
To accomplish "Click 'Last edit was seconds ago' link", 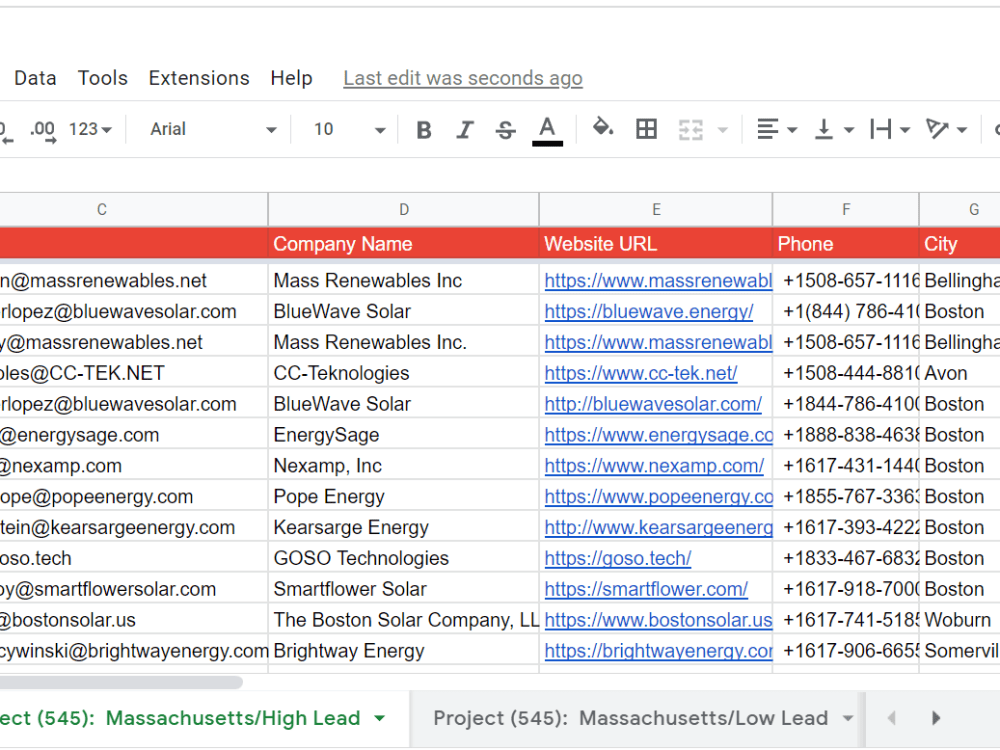I will 463,78.
